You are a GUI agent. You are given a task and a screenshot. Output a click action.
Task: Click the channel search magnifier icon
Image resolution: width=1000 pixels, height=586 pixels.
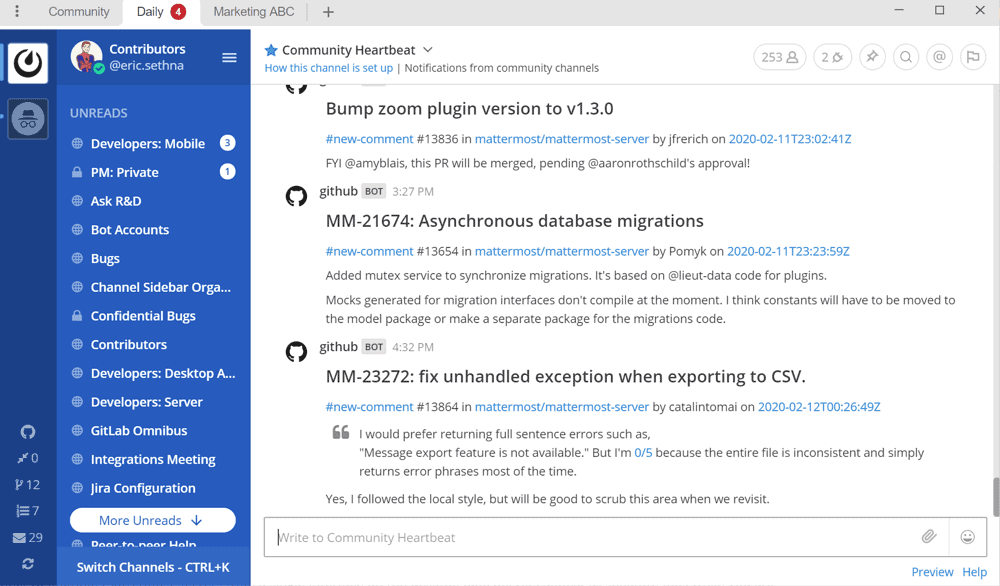(906, 57)
